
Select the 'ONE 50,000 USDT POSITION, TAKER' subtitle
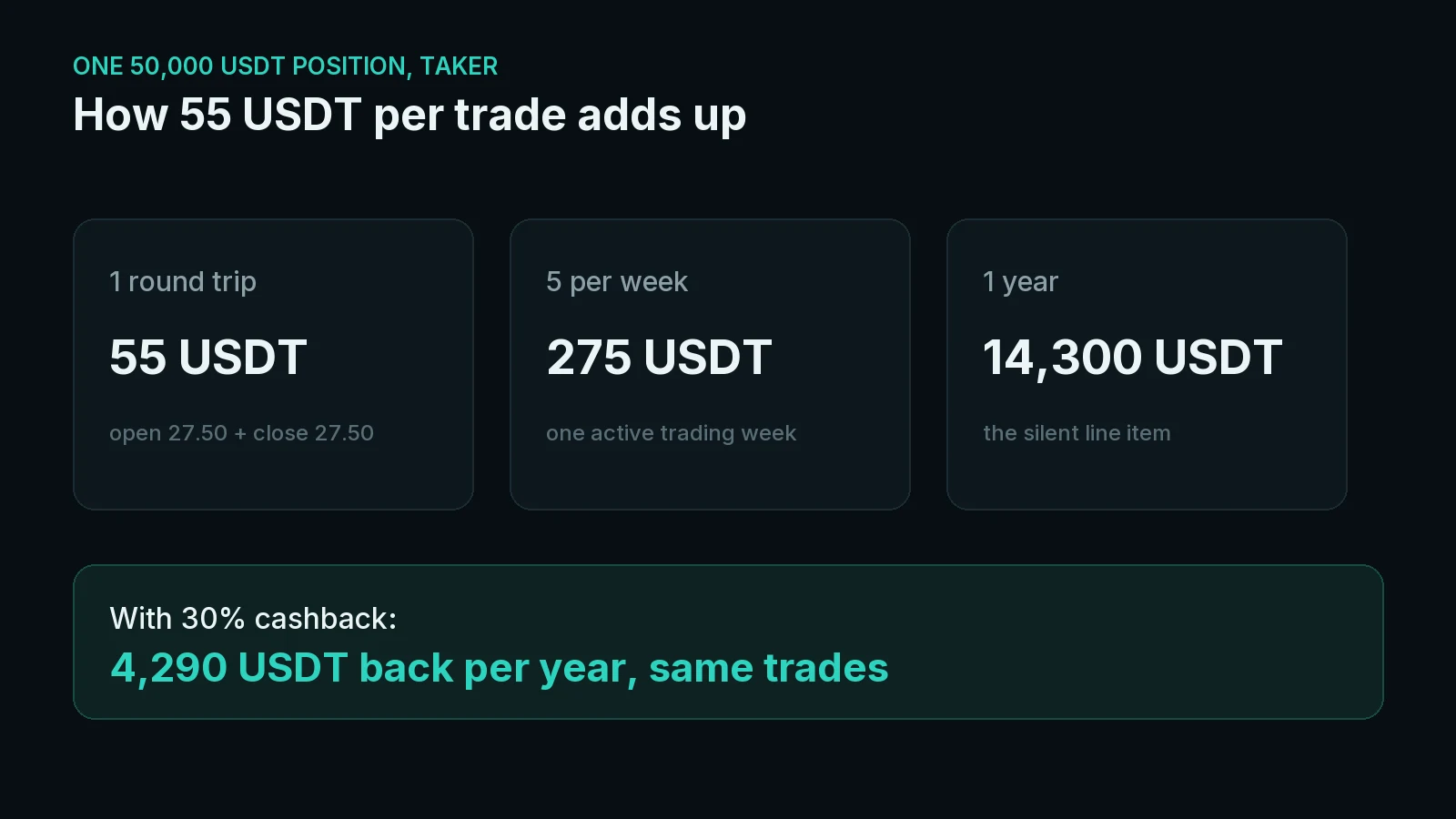coord(285,66)
